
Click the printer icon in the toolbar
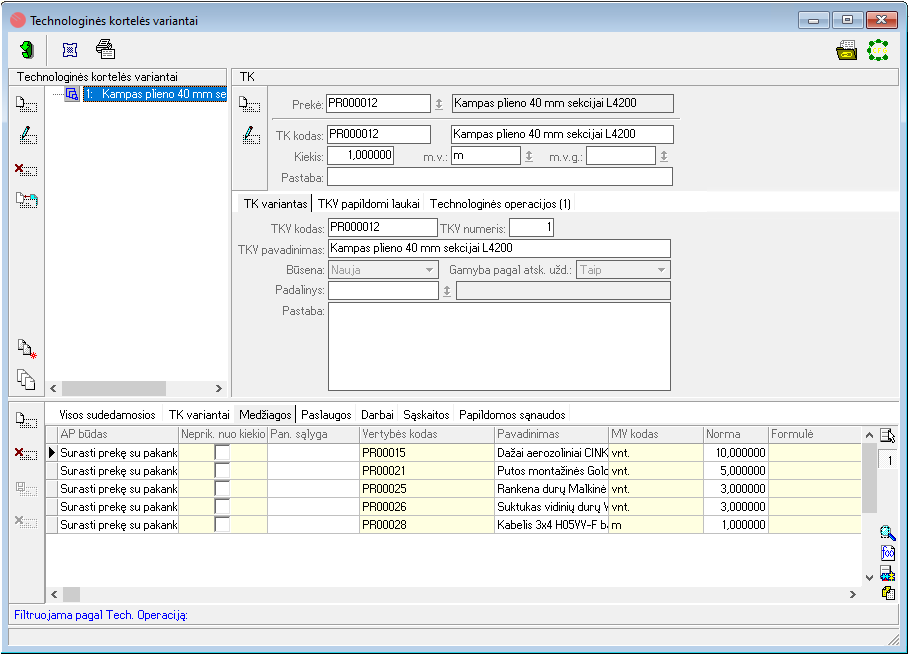pos(106,49)
